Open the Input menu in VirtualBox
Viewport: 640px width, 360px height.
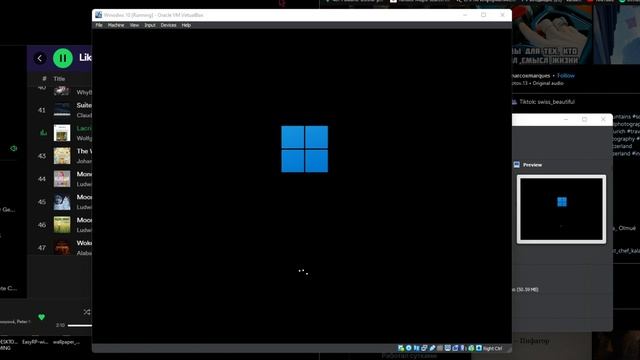pos(150,25)
